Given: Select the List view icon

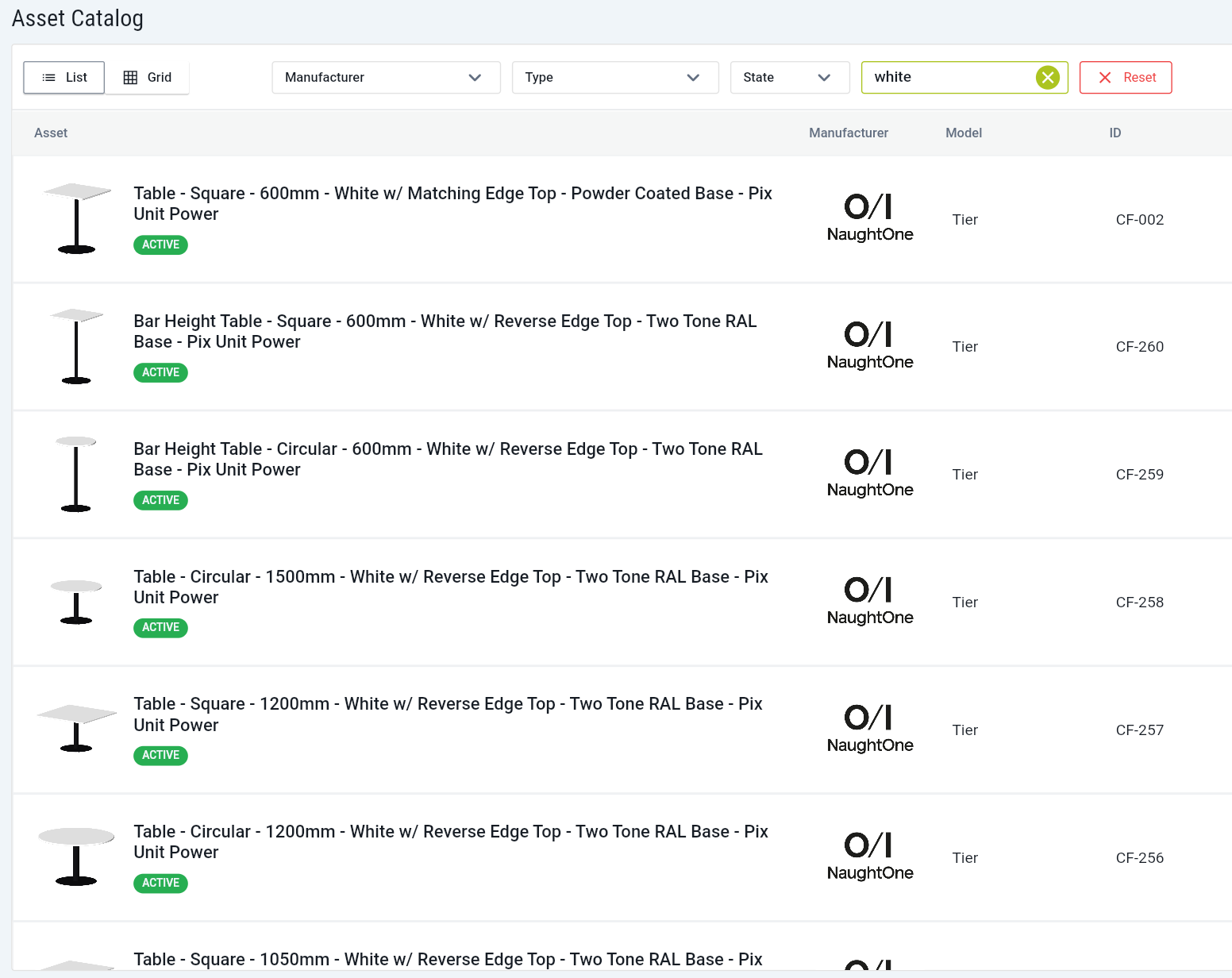Looking at the screenshot, I should tap(64, 77).
